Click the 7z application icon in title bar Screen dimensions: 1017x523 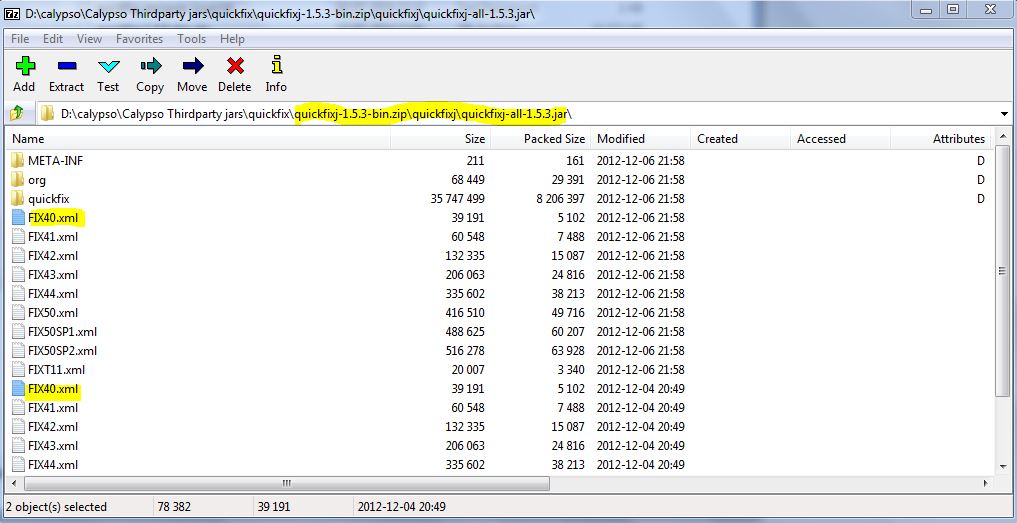tap(11, 12)
